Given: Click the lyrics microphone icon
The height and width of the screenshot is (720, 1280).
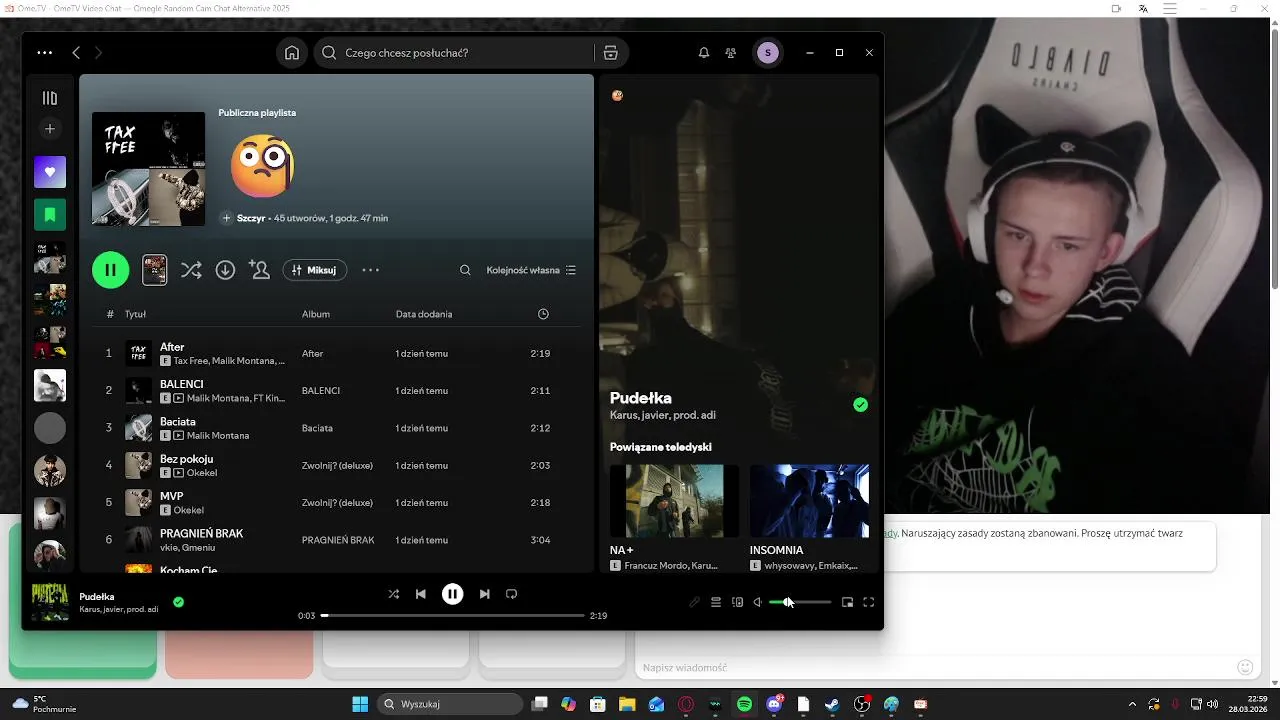Looking at the screenshot, I should tap(694, 602).
